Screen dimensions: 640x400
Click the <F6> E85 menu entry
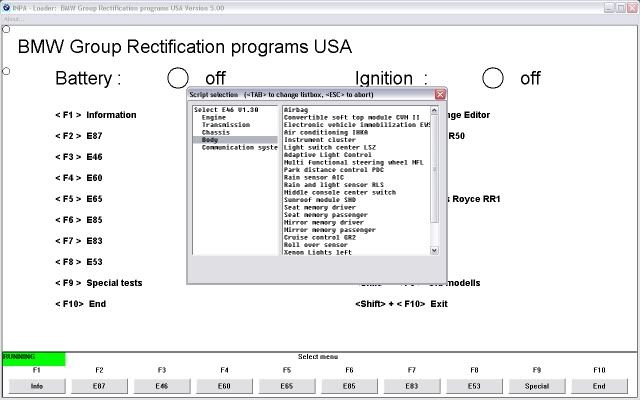point(79,220)
